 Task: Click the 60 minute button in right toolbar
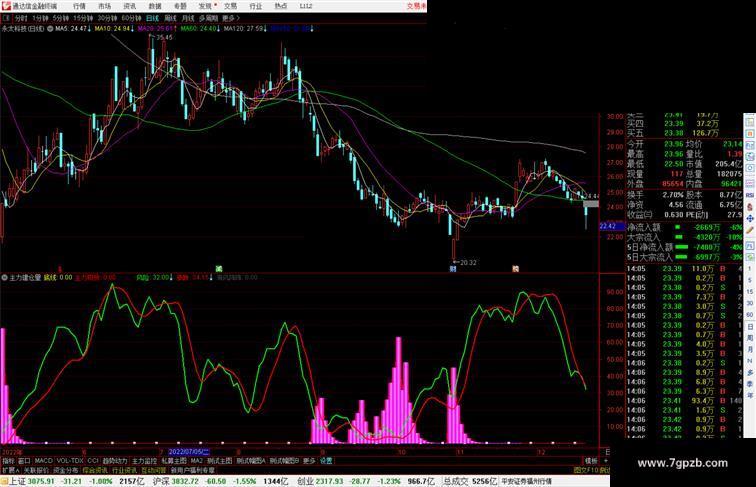750,315
